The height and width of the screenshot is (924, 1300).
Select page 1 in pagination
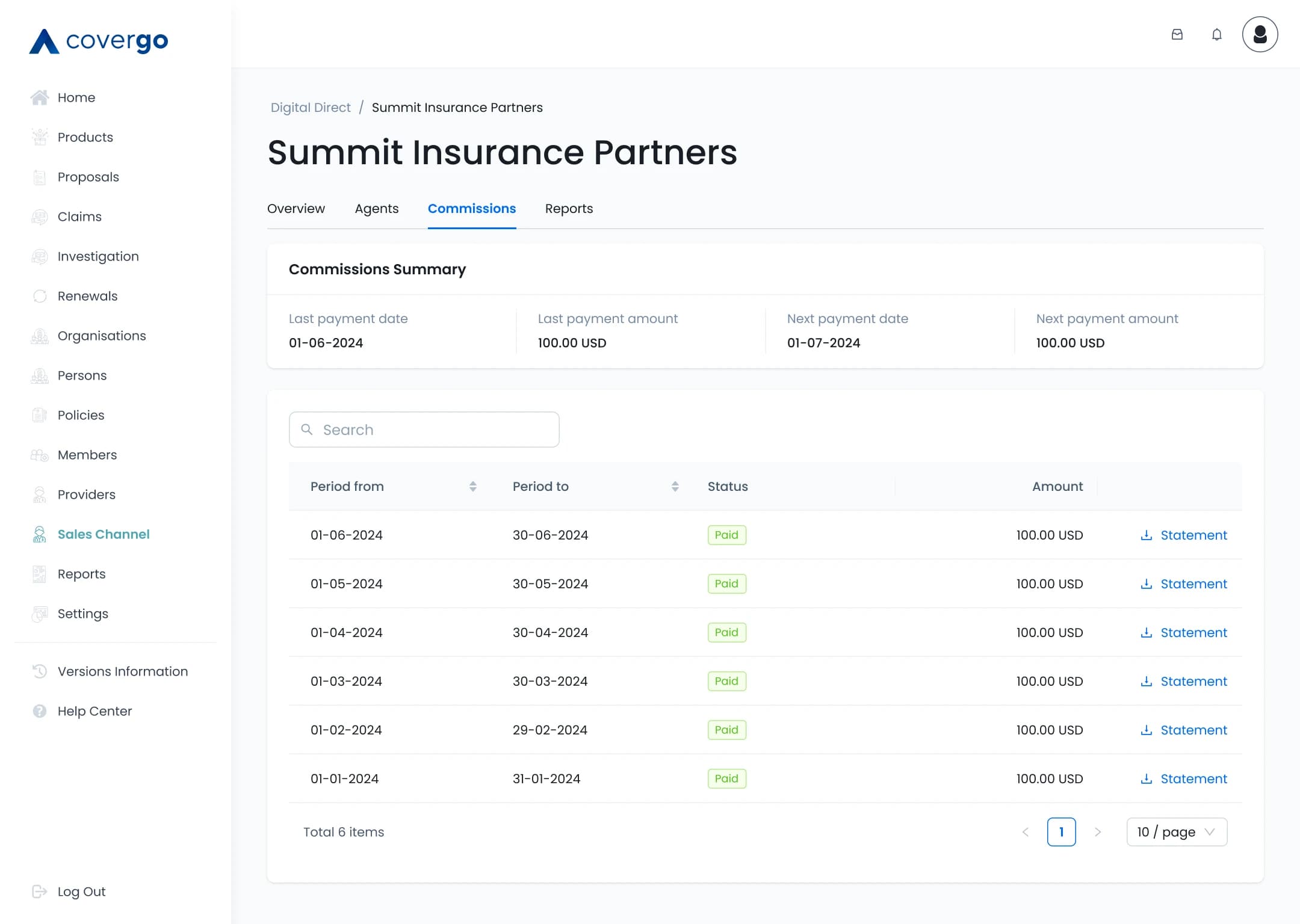click(x=1062, y=832)
